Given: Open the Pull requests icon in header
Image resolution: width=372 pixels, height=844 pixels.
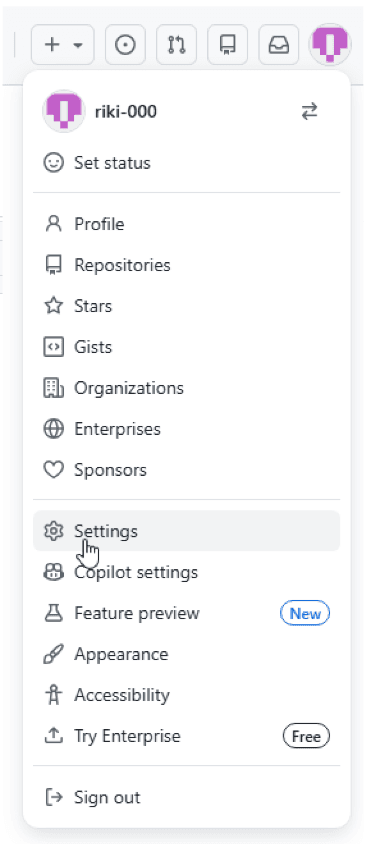Looking at the screenshot, I should tap(176, 45).
